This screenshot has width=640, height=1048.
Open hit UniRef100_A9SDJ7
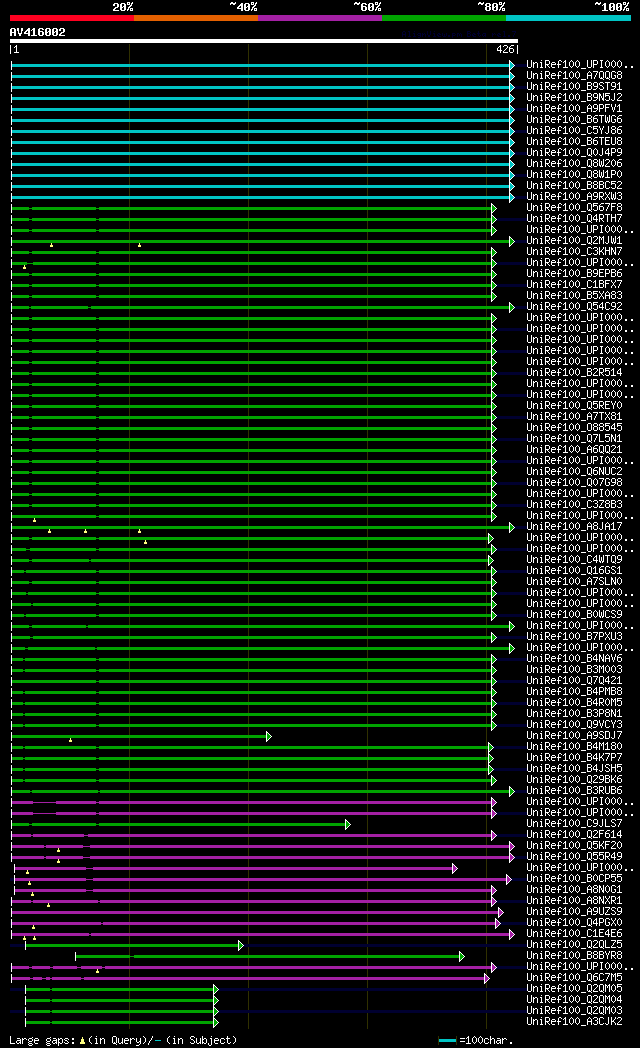coord(574,735)
